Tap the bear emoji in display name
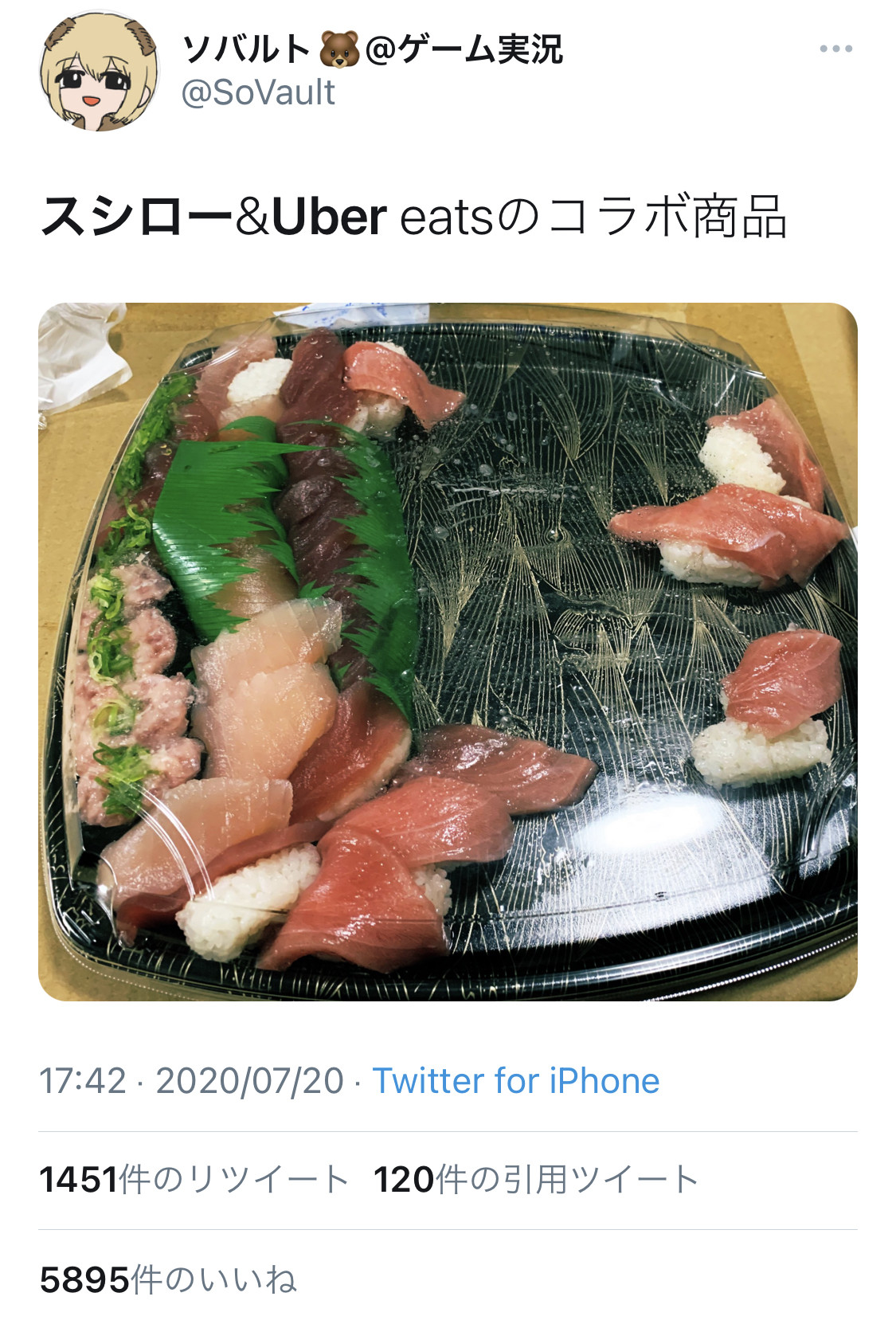This screenshot has height=1320, width=896. tap(339, 49)
